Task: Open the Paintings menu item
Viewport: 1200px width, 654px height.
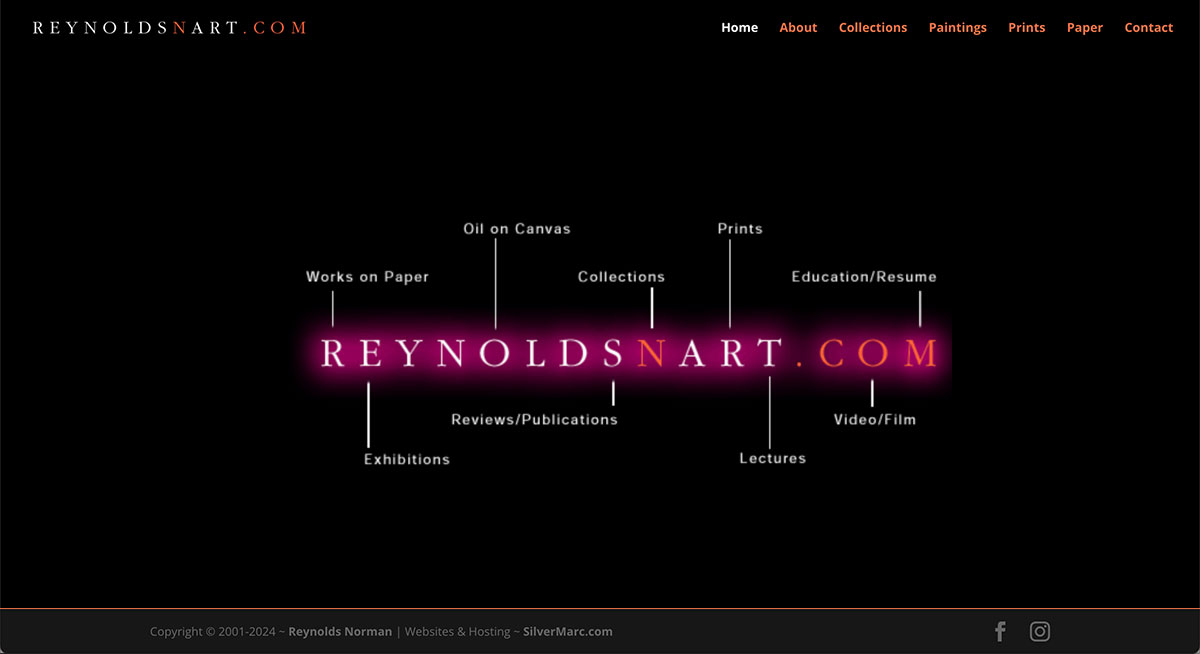Action: point(957,28)
